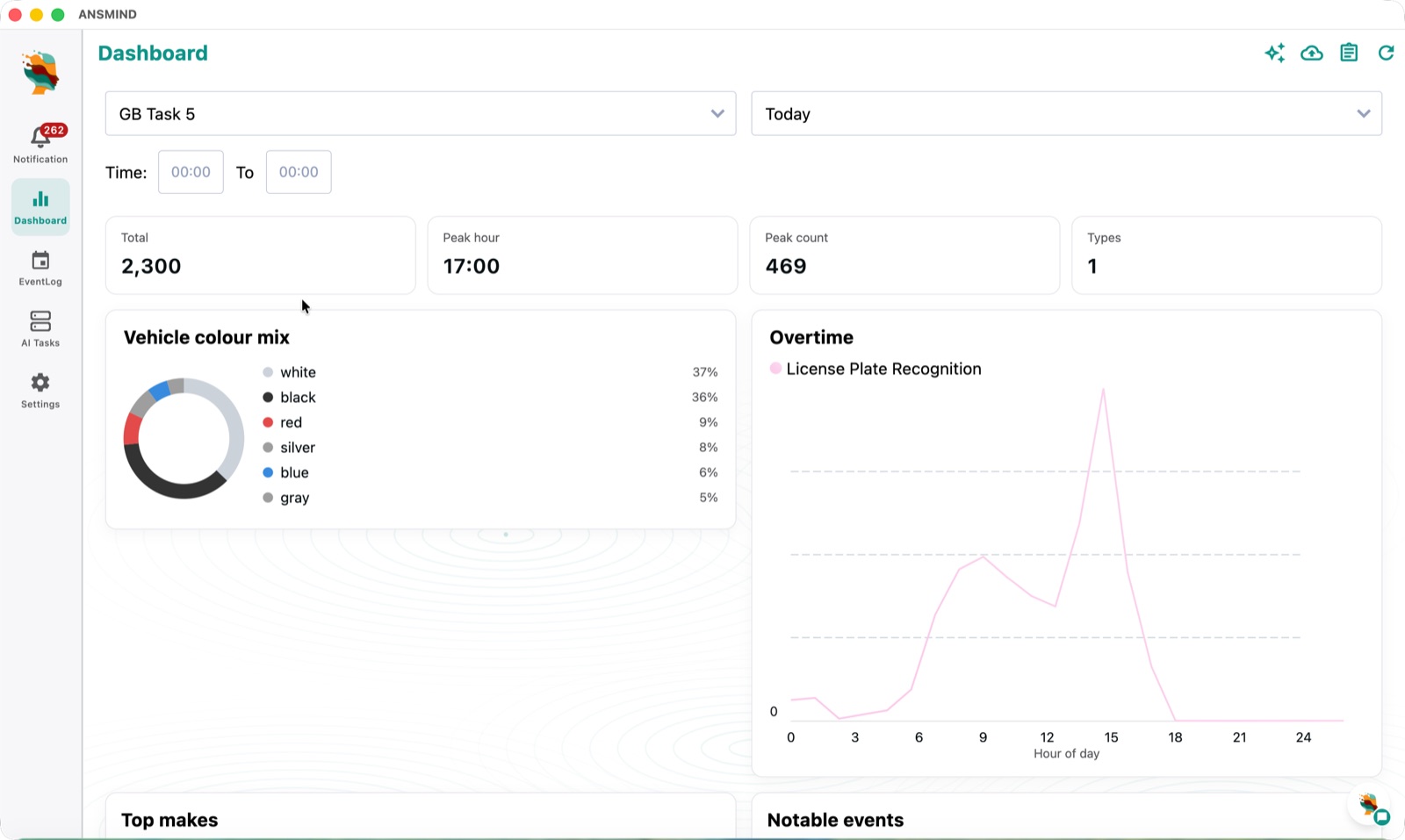The height and width of the screenshot is (840, 1405).
Task: Click the Peak count 469 card
Action: point(904,255)
